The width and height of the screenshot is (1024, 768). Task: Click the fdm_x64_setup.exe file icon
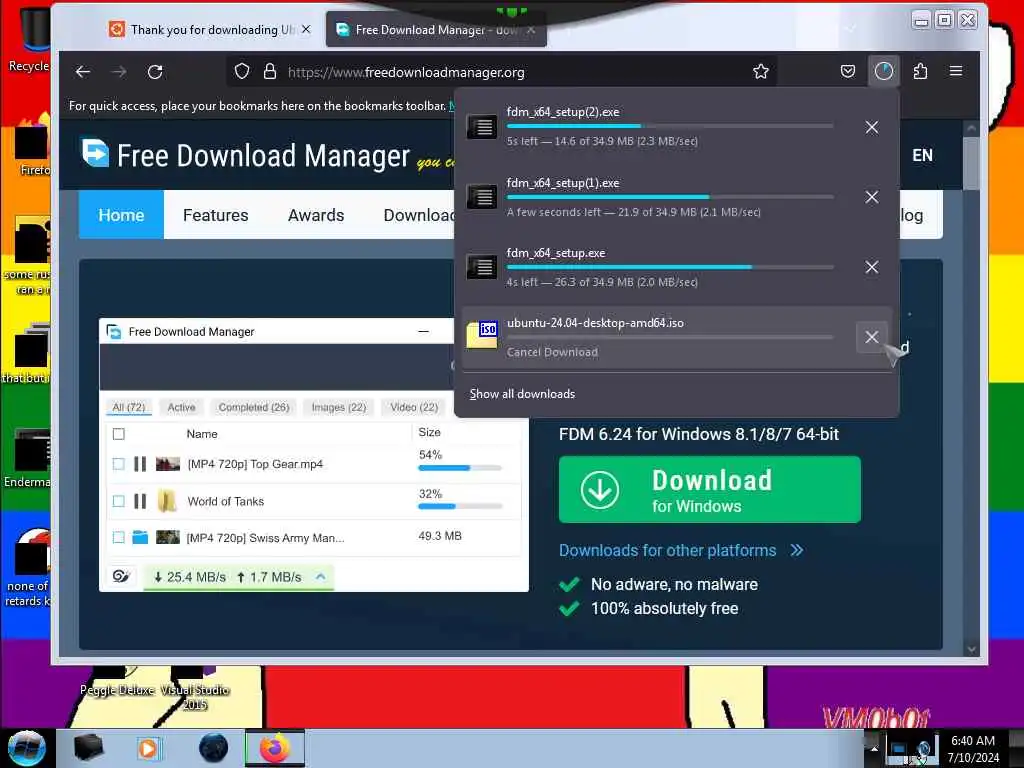point(482,266)
